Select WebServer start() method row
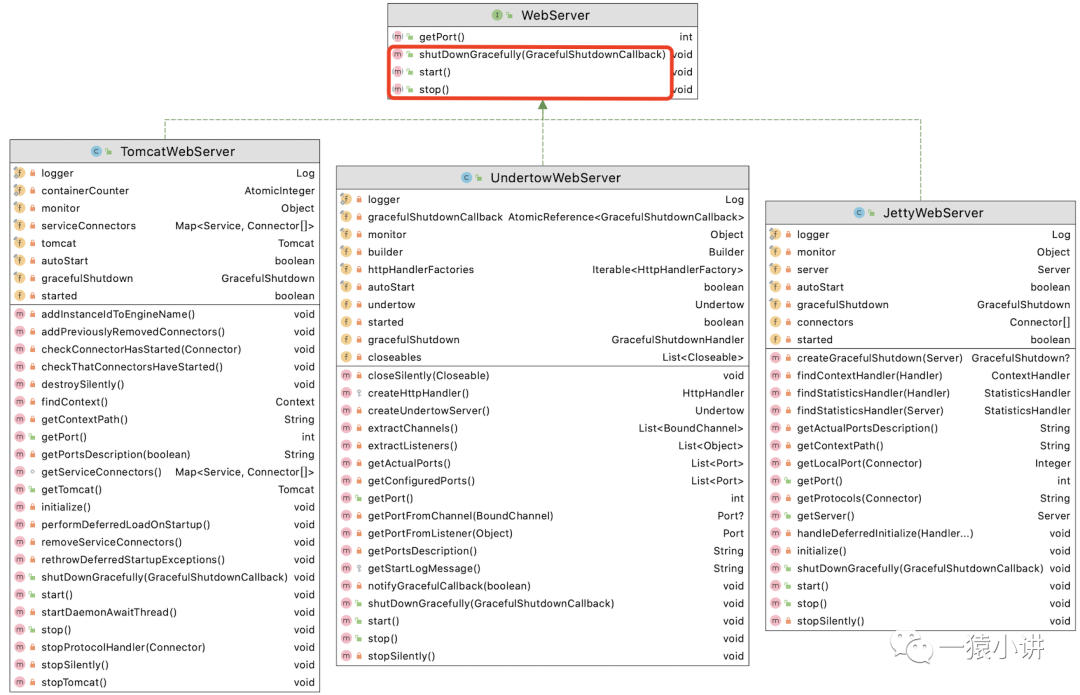The image size is (1080, 695). [x=543, y=72]
